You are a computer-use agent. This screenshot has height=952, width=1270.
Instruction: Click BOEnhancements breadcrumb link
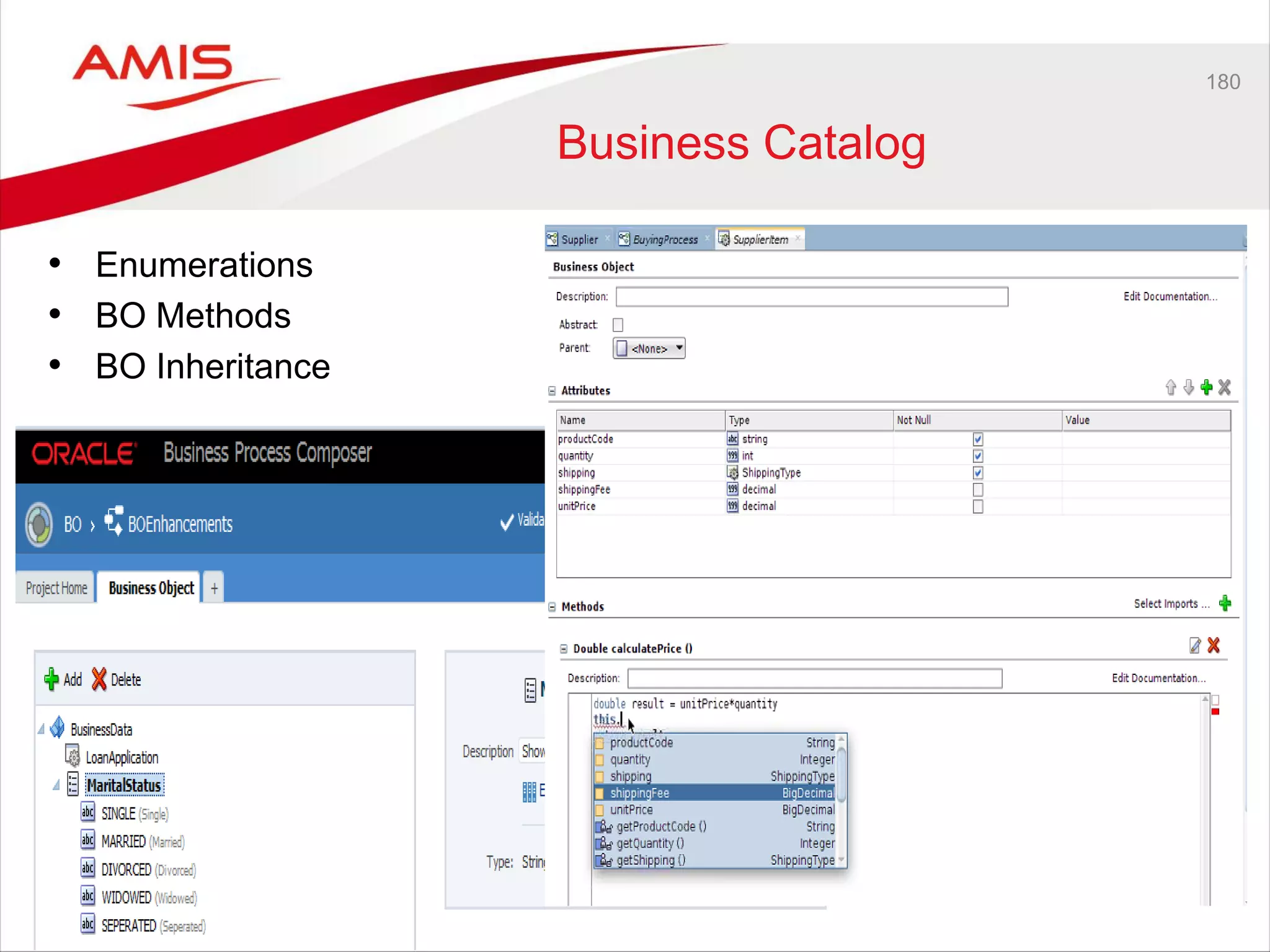click(x=180, y=524)
